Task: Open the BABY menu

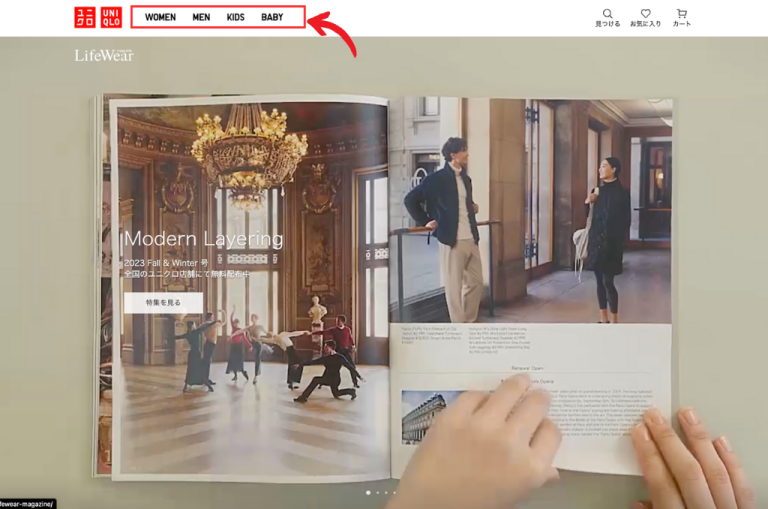Action: 272,17
